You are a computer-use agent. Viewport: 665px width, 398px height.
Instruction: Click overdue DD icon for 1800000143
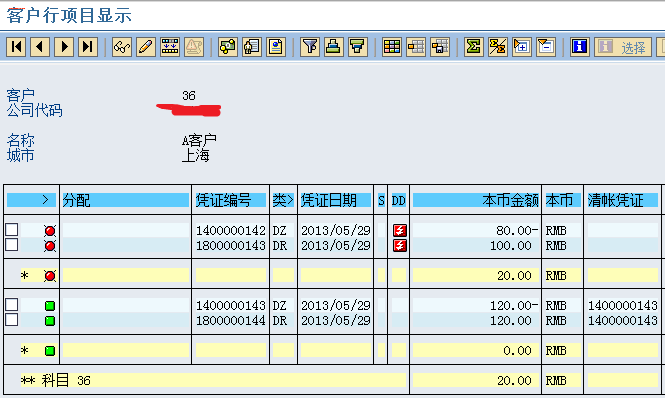point(399,245)
